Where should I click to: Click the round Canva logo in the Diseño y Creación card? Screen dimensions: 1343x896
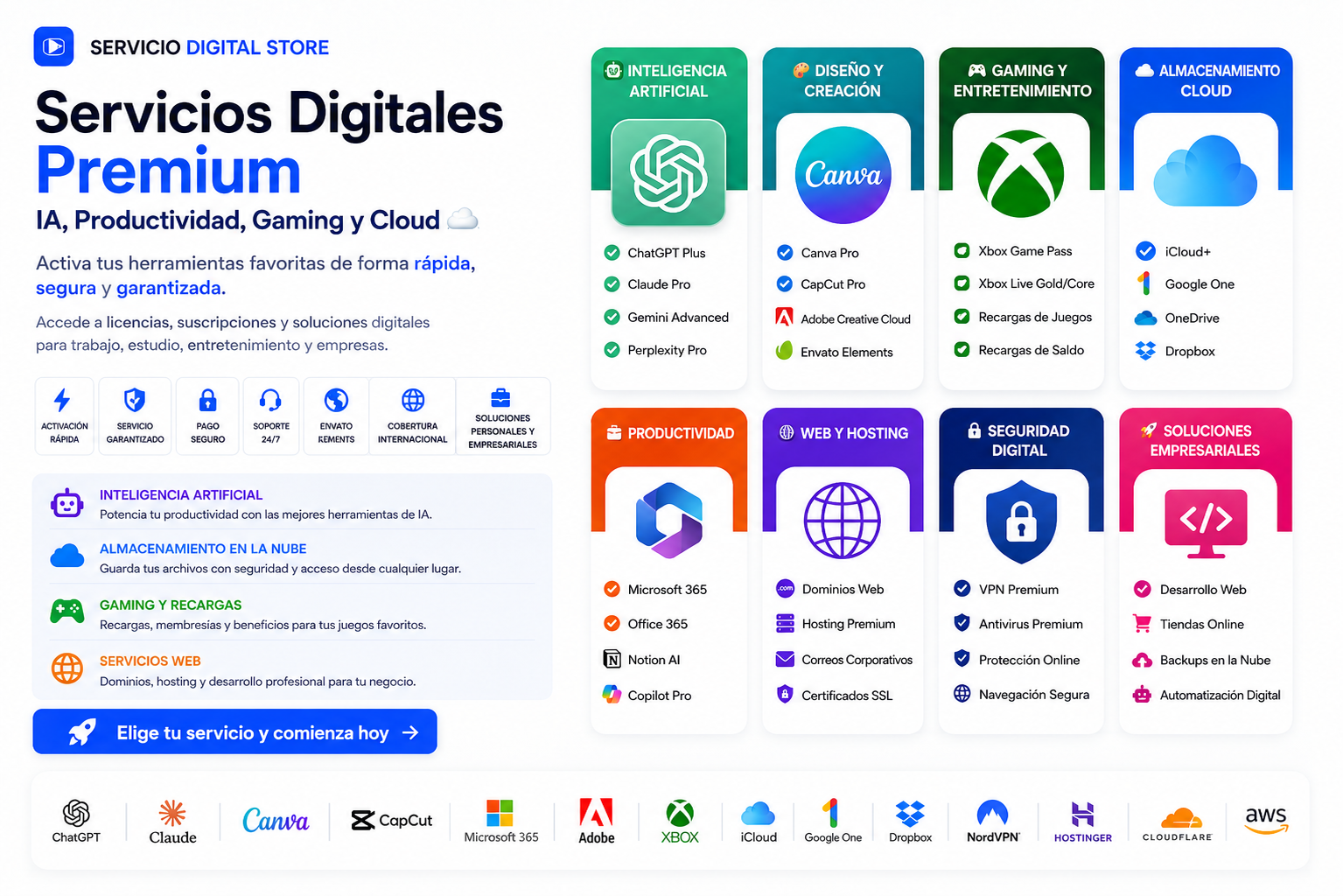tap(843, 175)
